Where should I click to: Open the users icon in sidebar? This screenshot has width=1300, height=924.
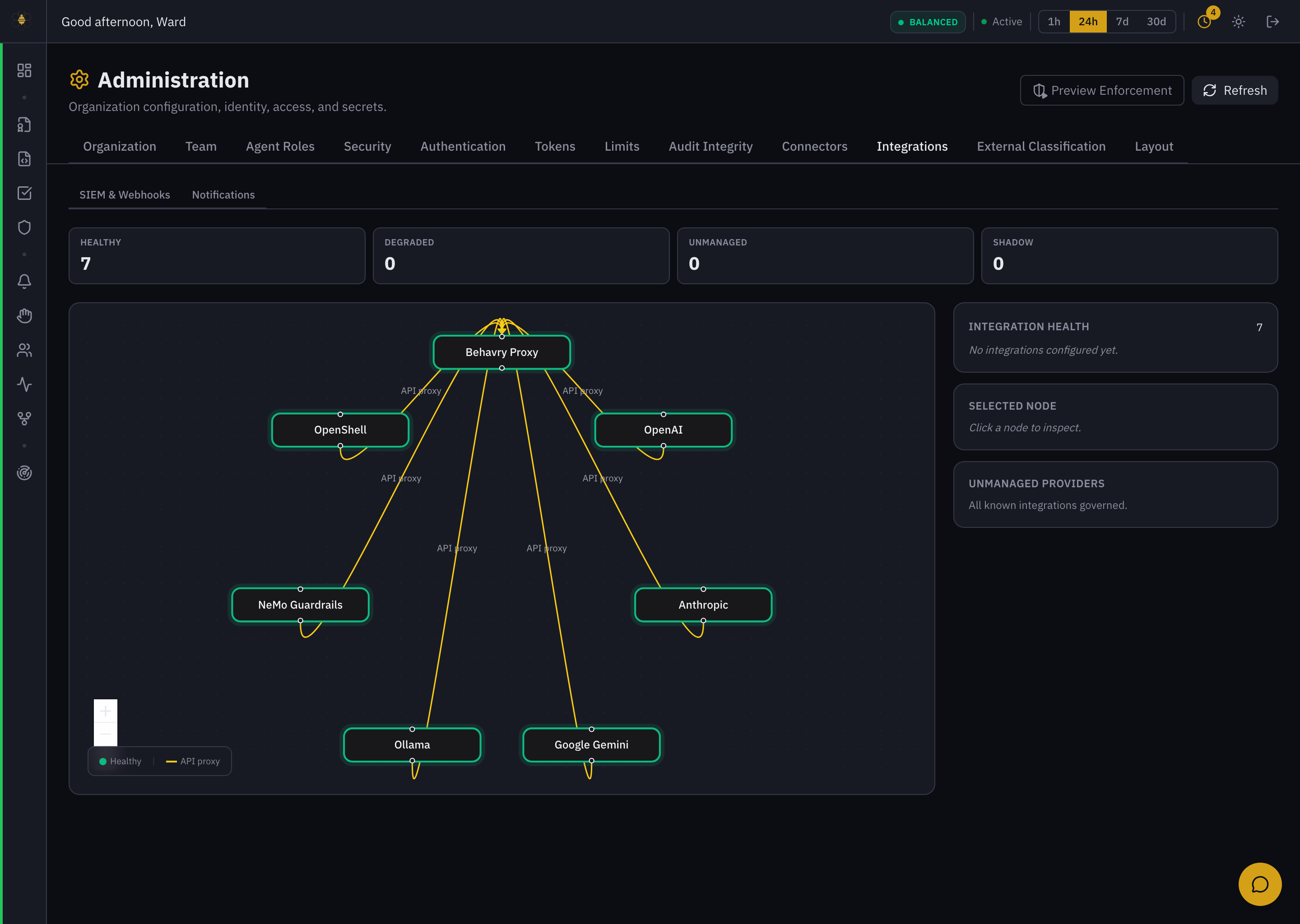point(24,350)
